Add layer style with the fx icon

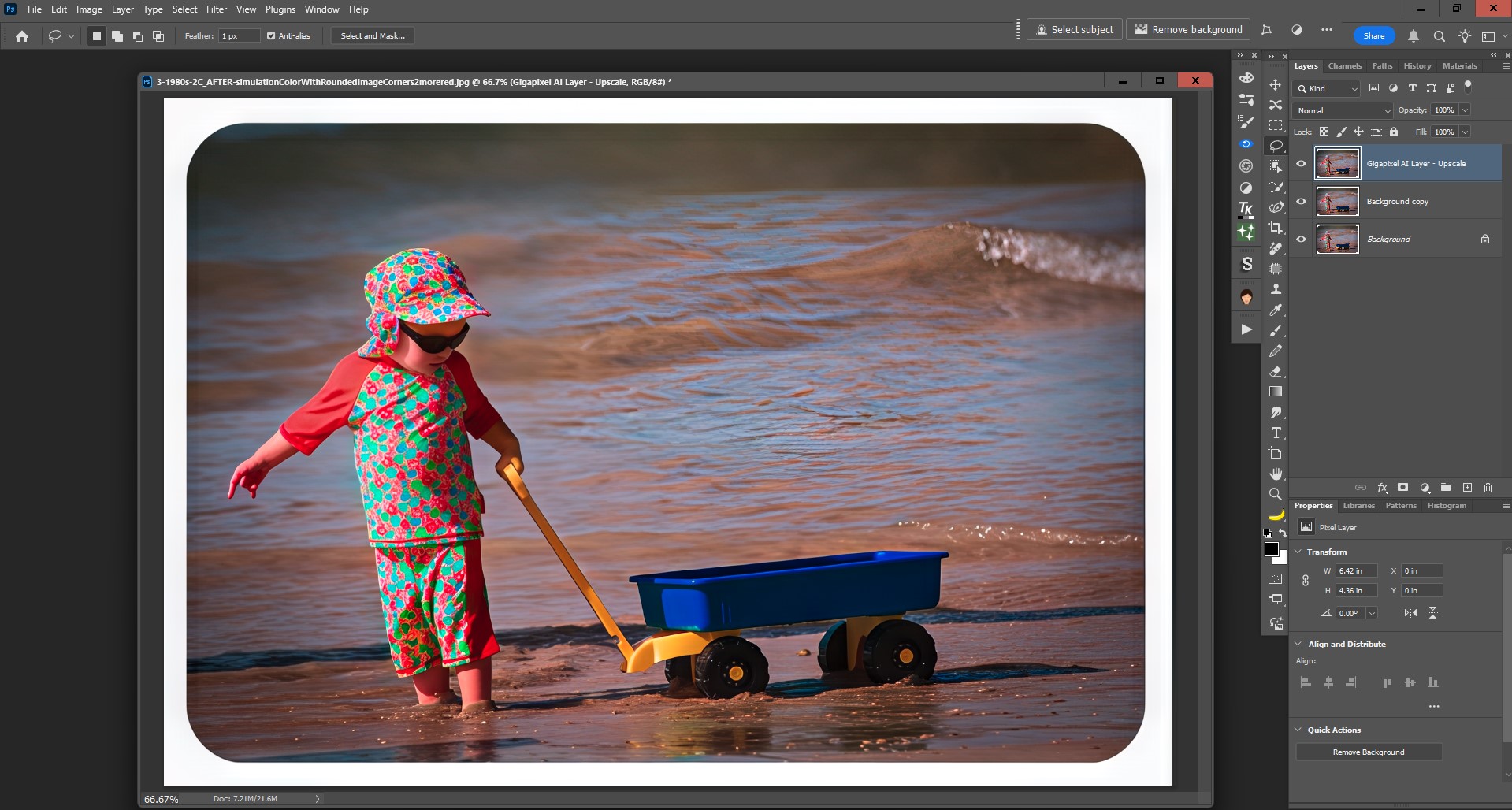pyautogui.click(x=1382, y=488)
